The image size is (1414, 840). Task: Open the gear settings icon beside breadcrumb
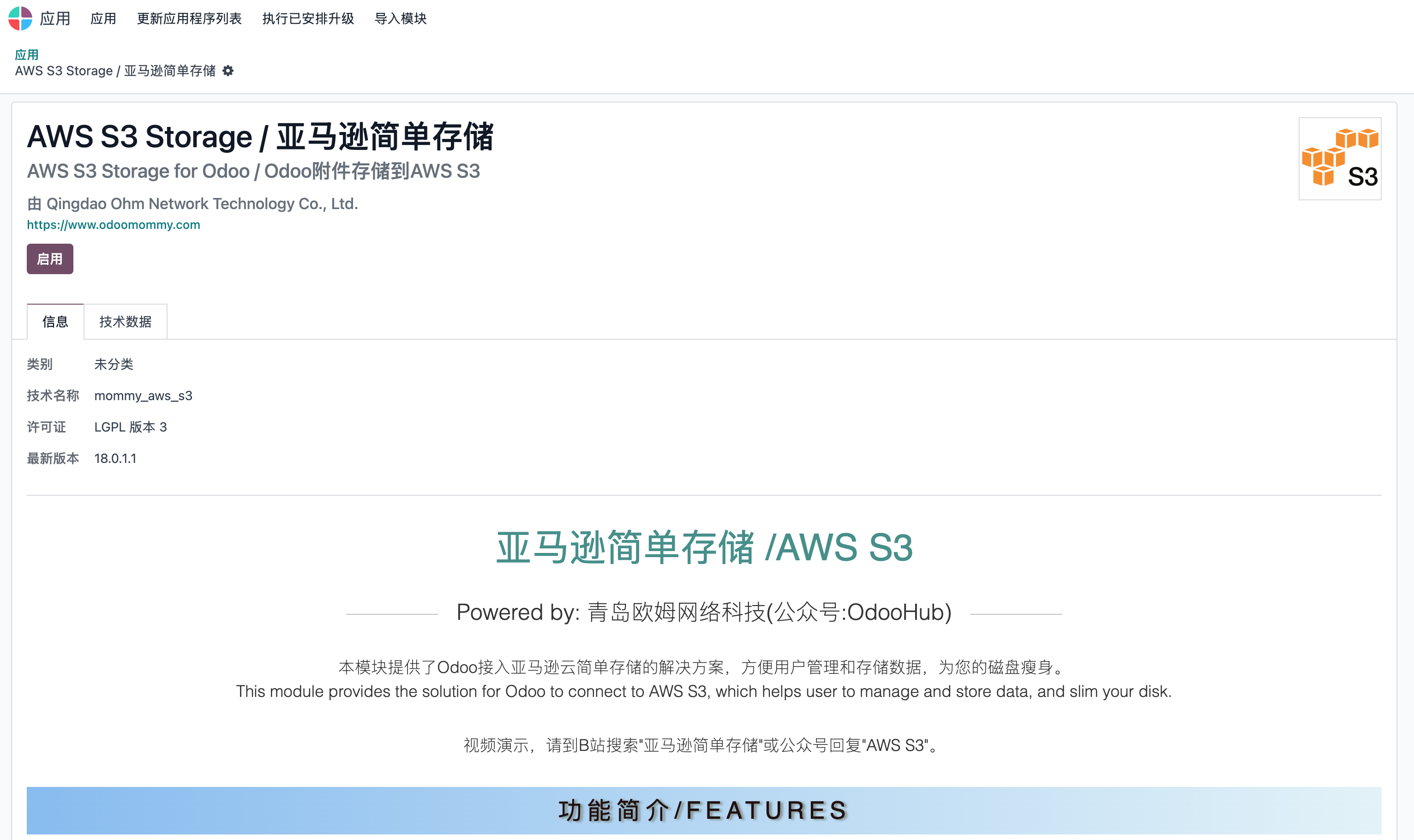pos(228,71)
